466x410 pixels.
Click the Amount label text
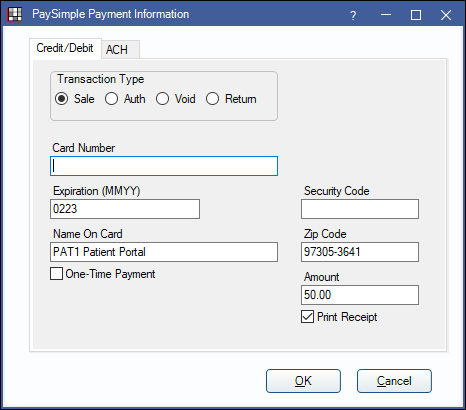pyautogui.click(x=322, y=277)
